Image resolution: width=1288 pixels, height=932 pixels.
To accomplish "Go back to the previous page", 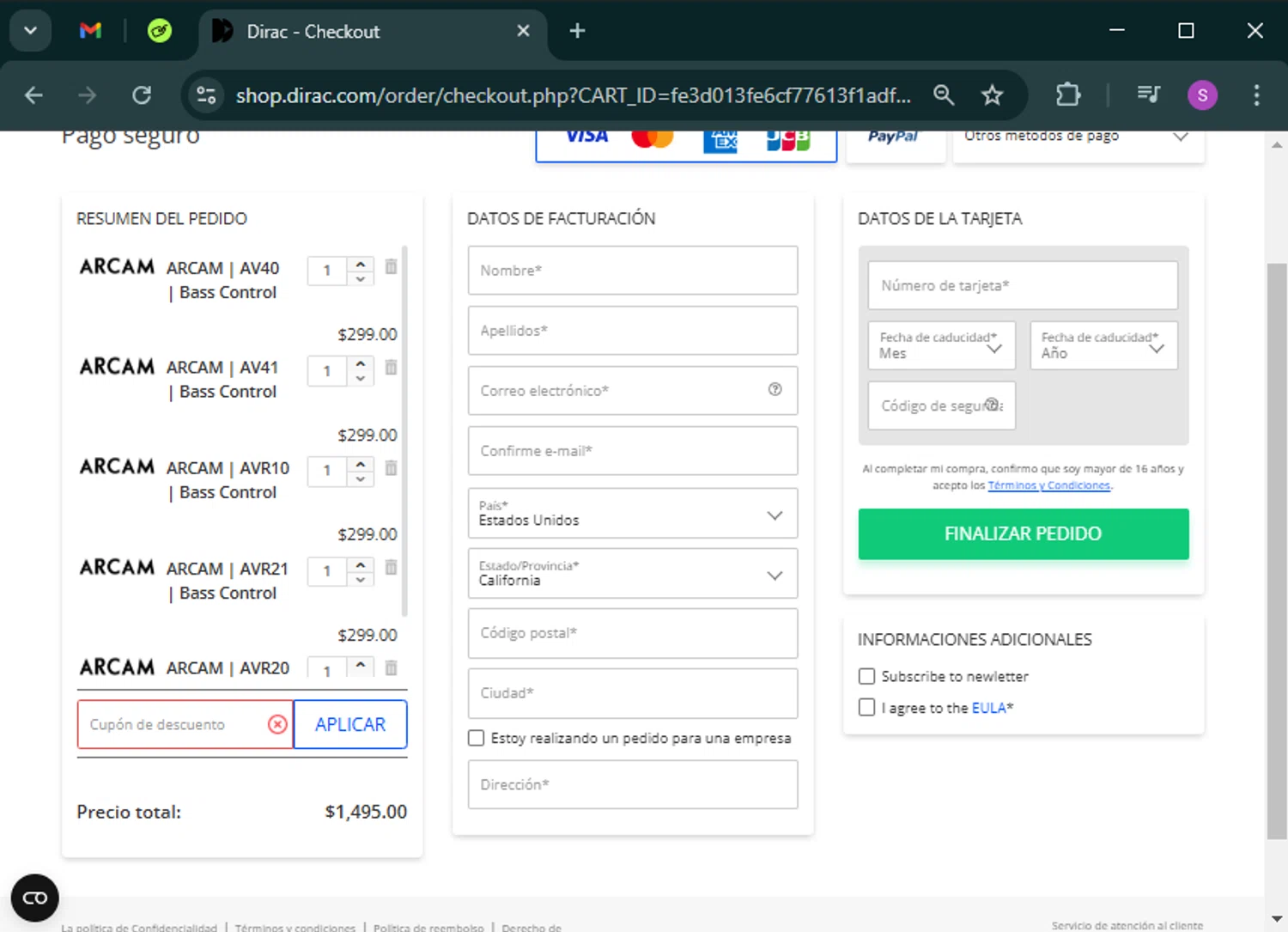I will point(33,94).
